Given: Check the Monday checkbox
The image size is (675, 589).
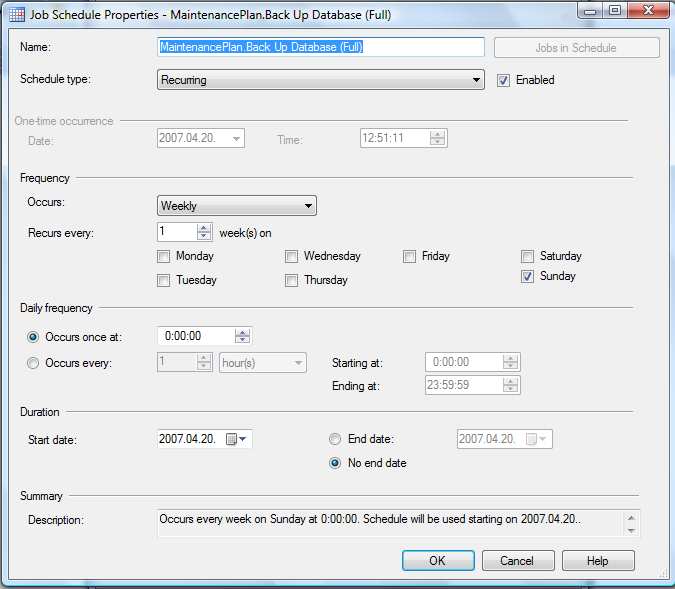Looking at the screenshot, I should pyautogui.click(x=163, y=257).
